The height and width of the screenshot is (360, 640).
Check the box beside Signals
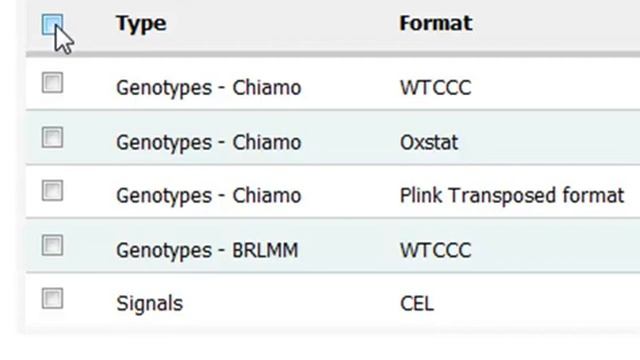click(x=52, y=298)
